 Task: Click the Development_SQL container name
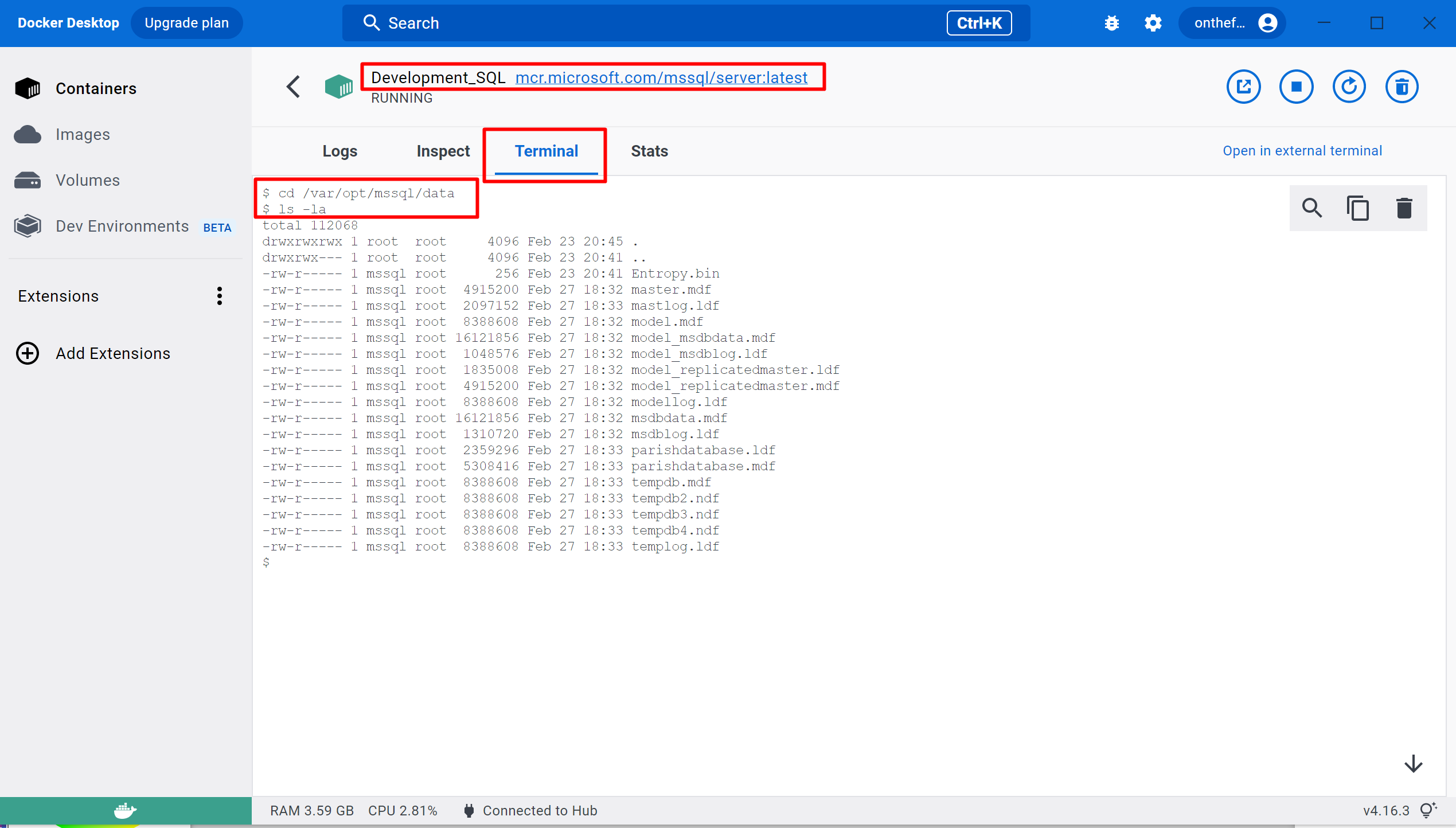[x=438, y=77]
